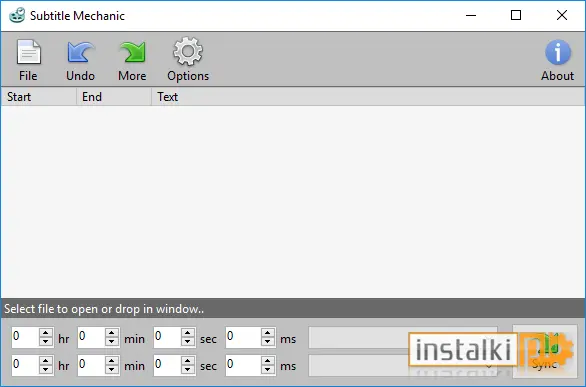Focus the first row hr input field
Screen dimensions: 586x387
click(x=25, y=337)
